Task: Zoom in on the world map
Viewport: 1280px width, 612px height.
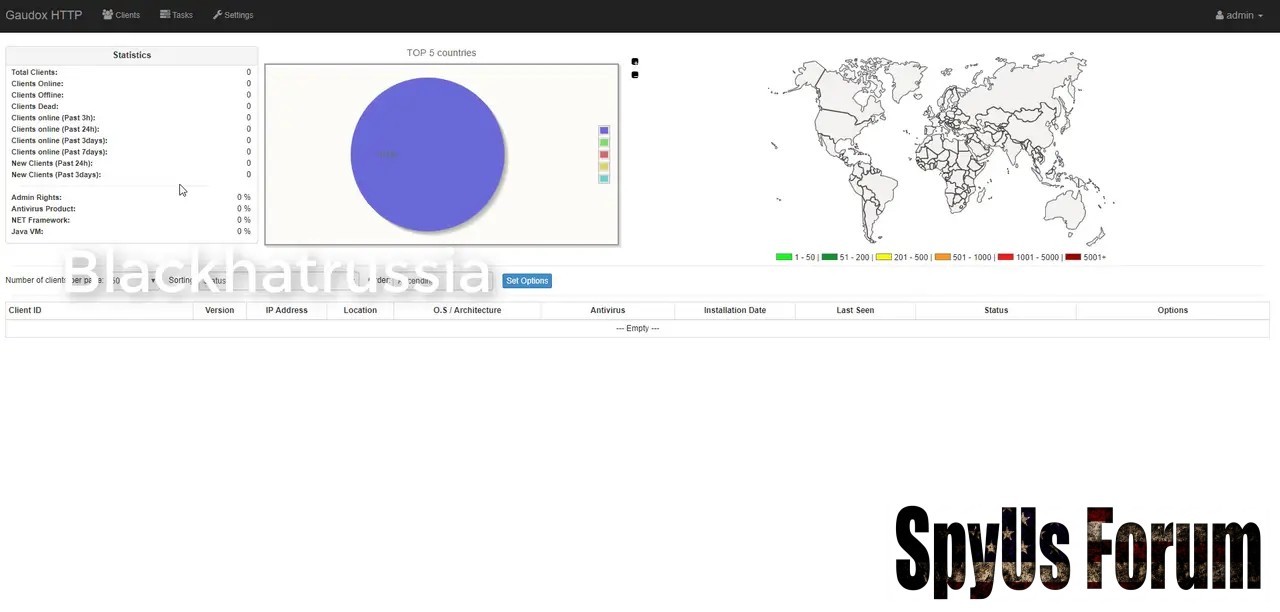Action: point(634,62)
